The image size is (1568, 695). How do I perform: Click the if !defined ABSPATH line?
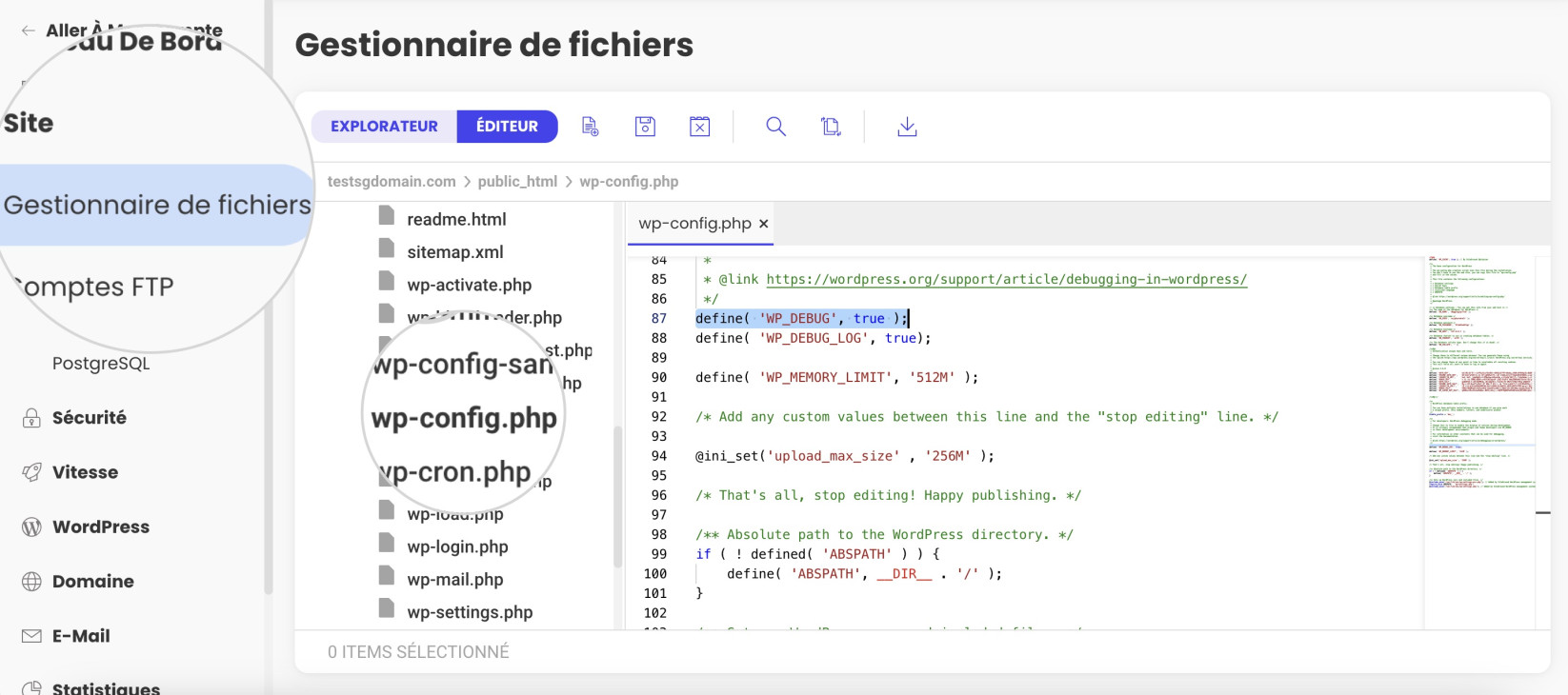(x=817, y=554)
